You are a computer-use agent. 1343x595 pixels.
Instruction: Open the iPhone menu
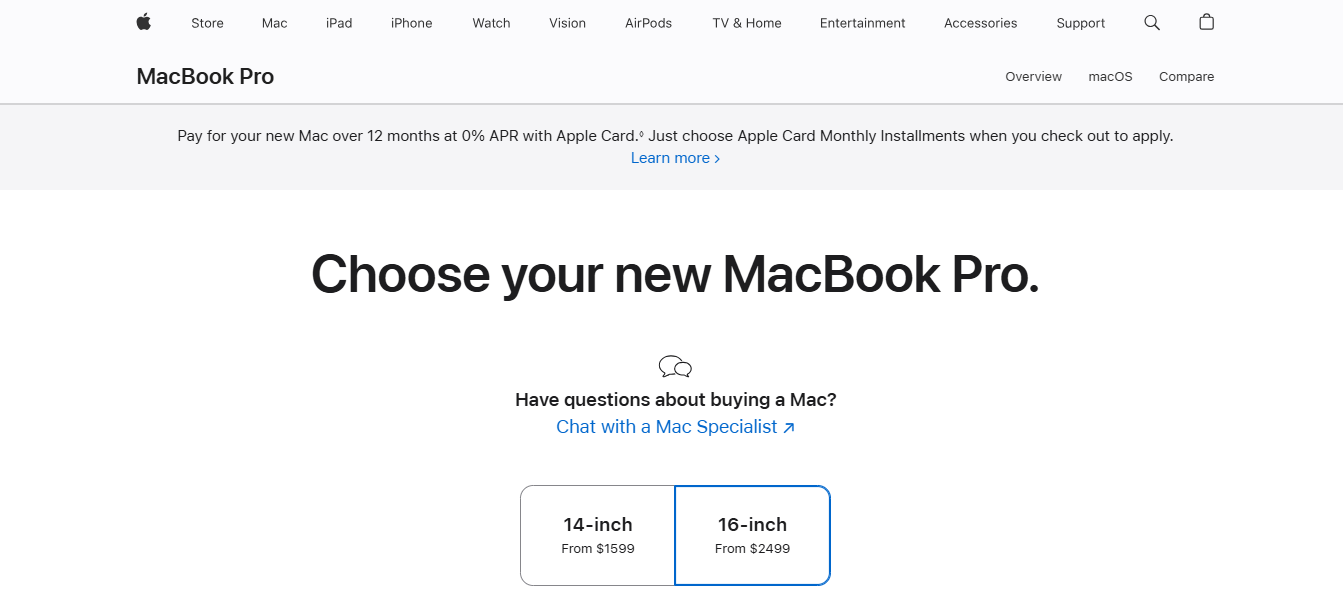click(x=411, y=22)
